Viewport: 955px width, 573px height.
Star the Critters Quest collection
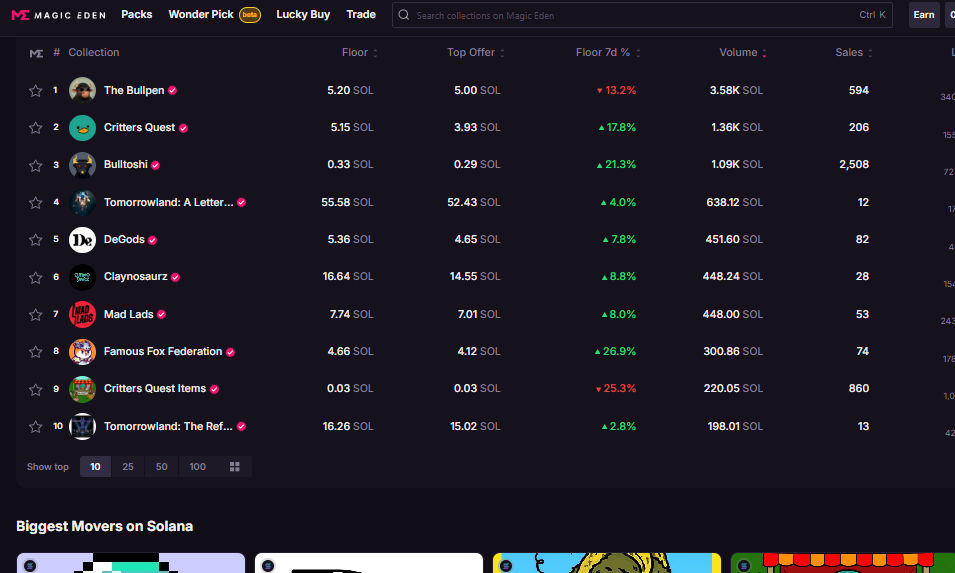(35, 128)
